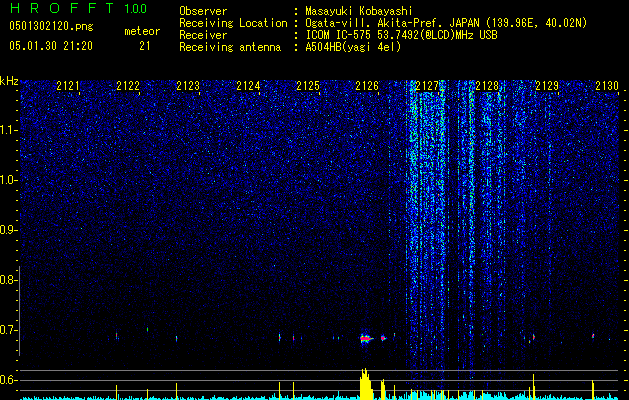Click the 2123 time marker
The width and height of the screenshot is (629, 400).
pyautogui.click(x=188, y=86)
